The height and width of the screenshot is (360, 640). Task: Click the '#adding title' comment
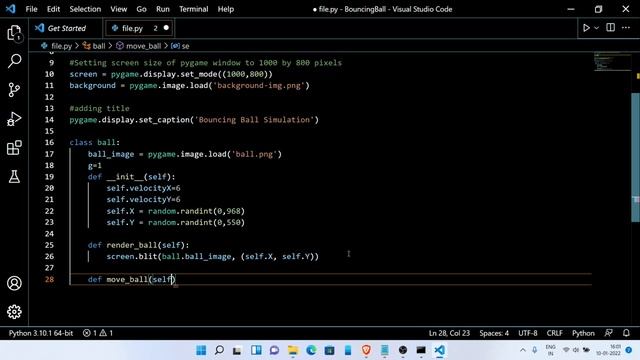pos(99,108)
